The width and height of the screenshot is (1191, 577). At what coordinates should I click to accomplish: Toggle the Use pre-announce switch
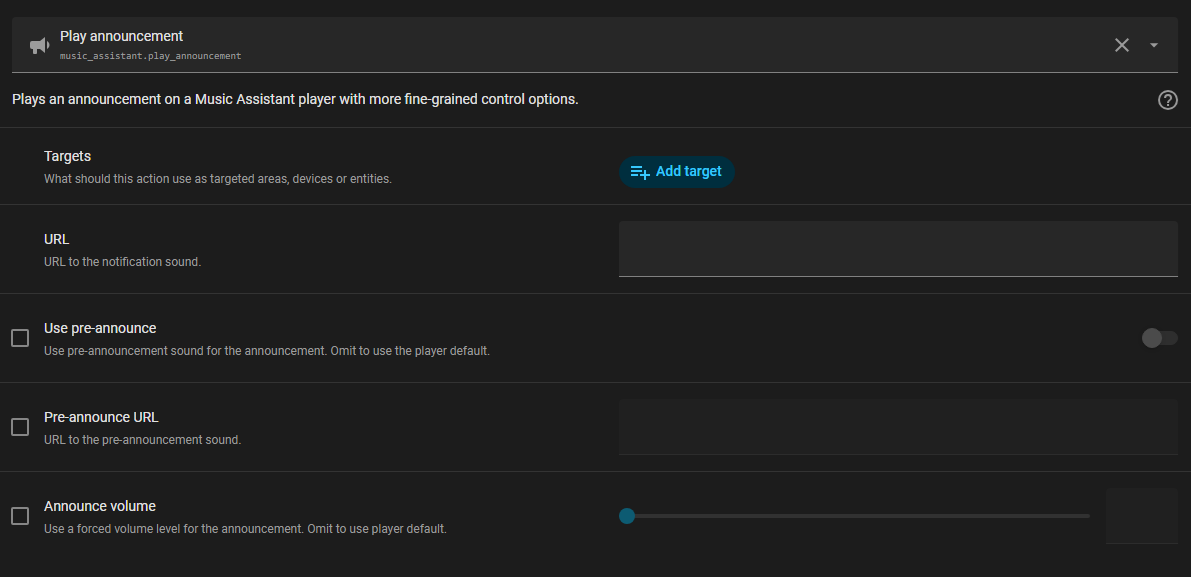[x=1159, y=338]
